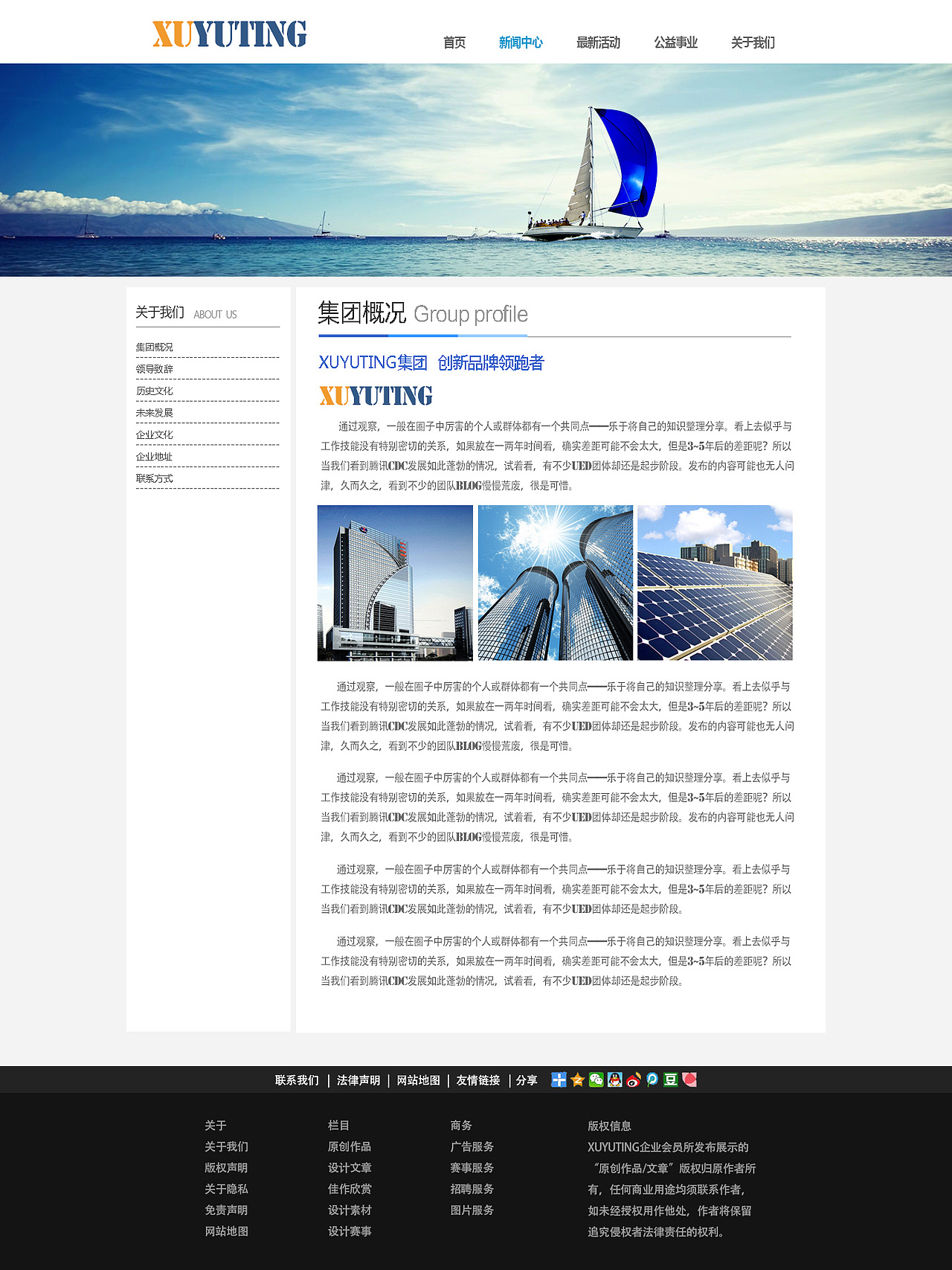Open 网站地图 in footer 关于 column
The image size is (952, 1270).
tap(226, 1231)
